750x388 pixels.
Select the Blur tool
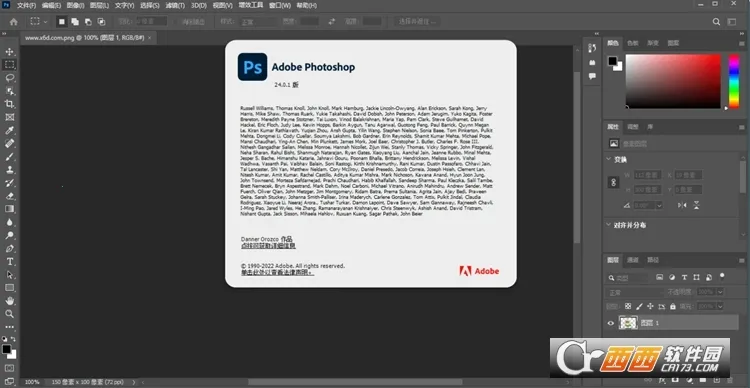point(10,222)
